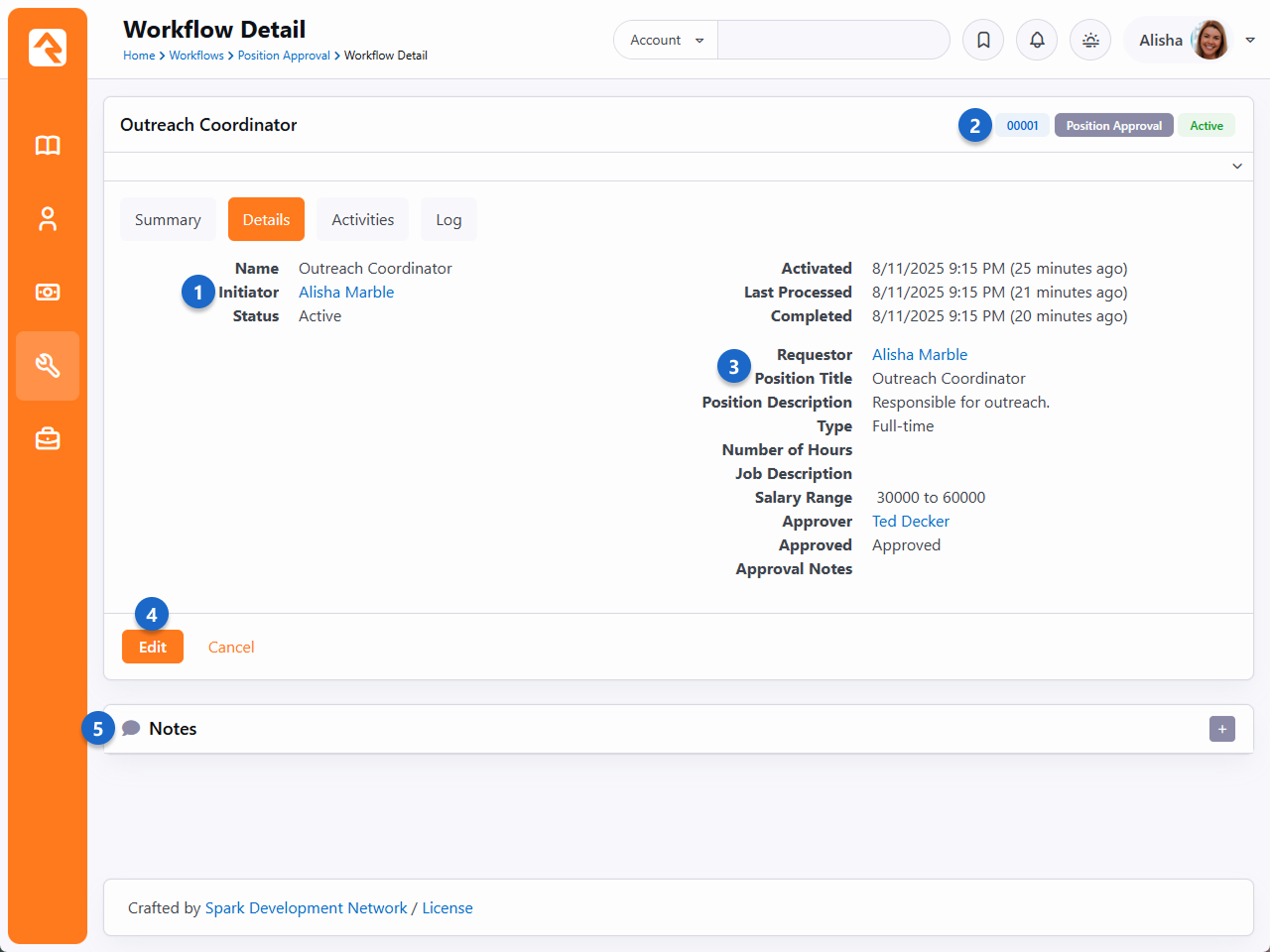Open the wrench tools sidebar menu
Viewport: 1270px width, 952px height.
[x=48, y=366]
